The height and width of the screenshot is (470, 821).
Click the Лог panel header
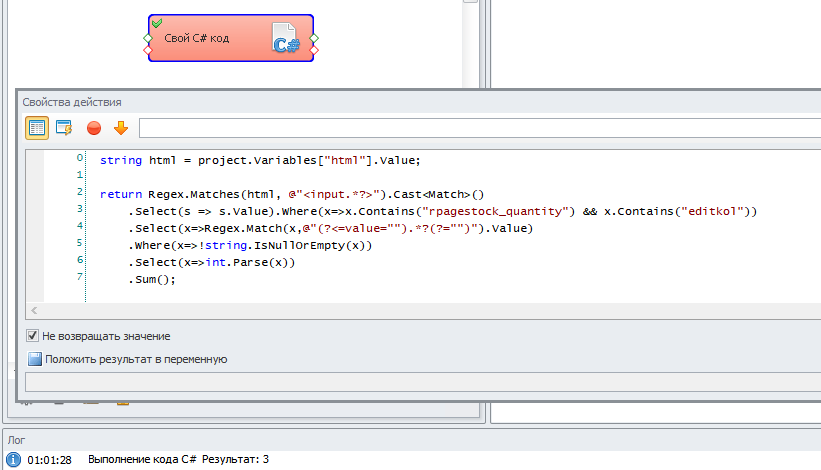pyautogui.click(x=16, y=440)
